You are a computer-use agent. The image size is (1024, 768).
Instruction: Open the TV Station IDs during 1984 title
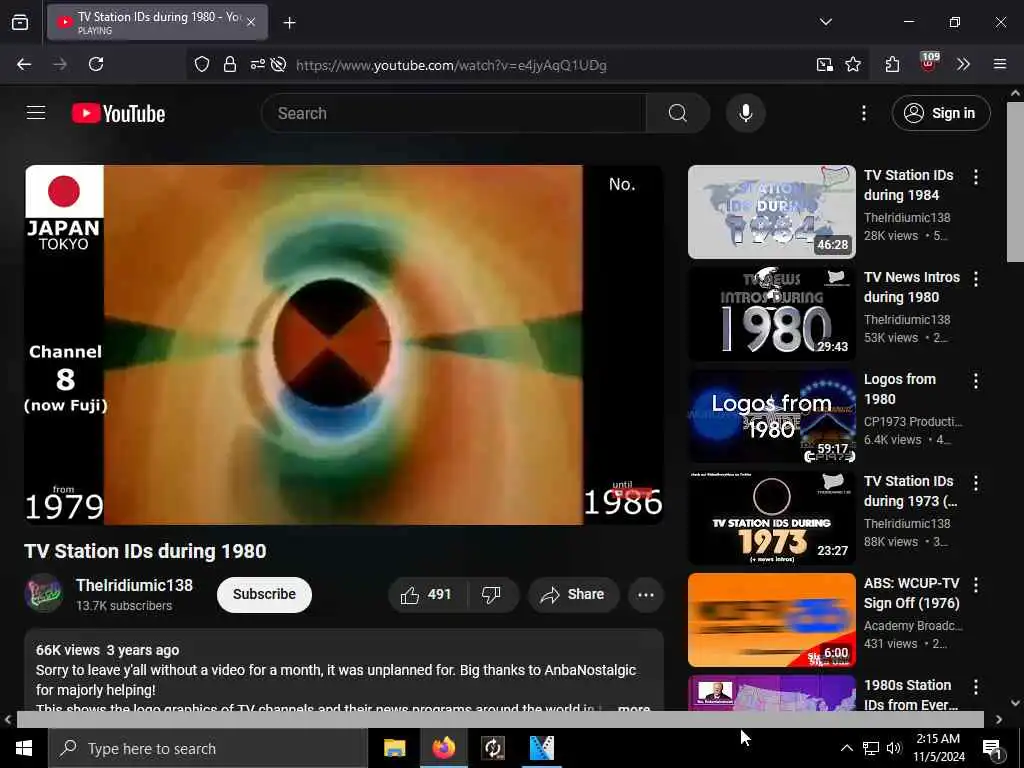point(908,185)
